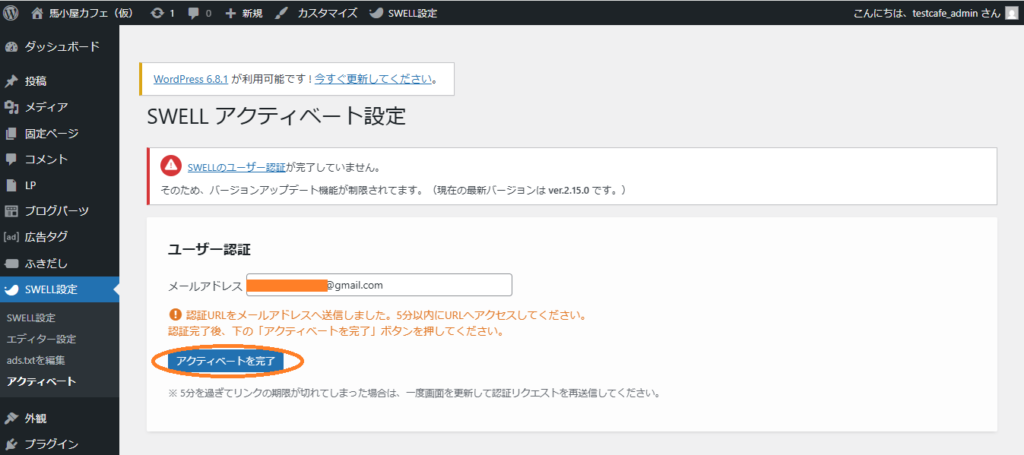Image resolution: width=1024 pixels, height=455 pixels.
Task: Click カスタマイズ in the admin bar
Action: coord(327,13)
